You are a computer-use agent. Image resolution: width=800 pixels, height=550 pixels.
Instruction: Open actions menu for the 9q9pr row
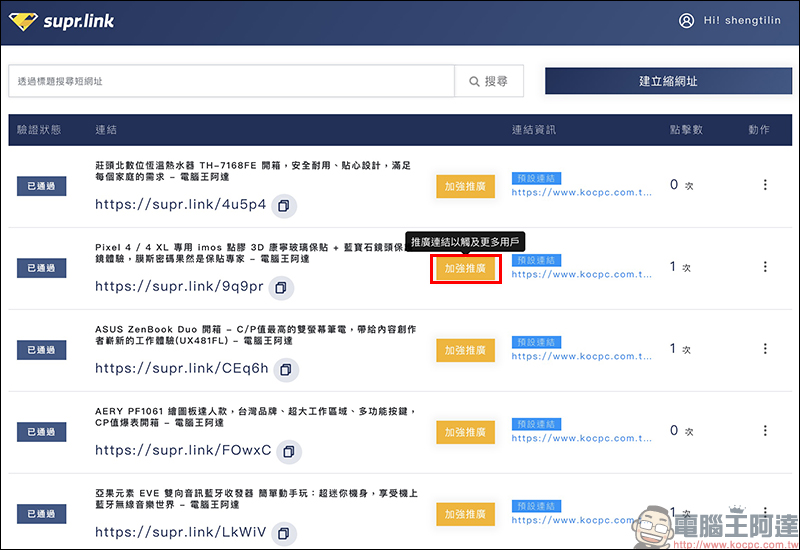[x=765, y=266]
